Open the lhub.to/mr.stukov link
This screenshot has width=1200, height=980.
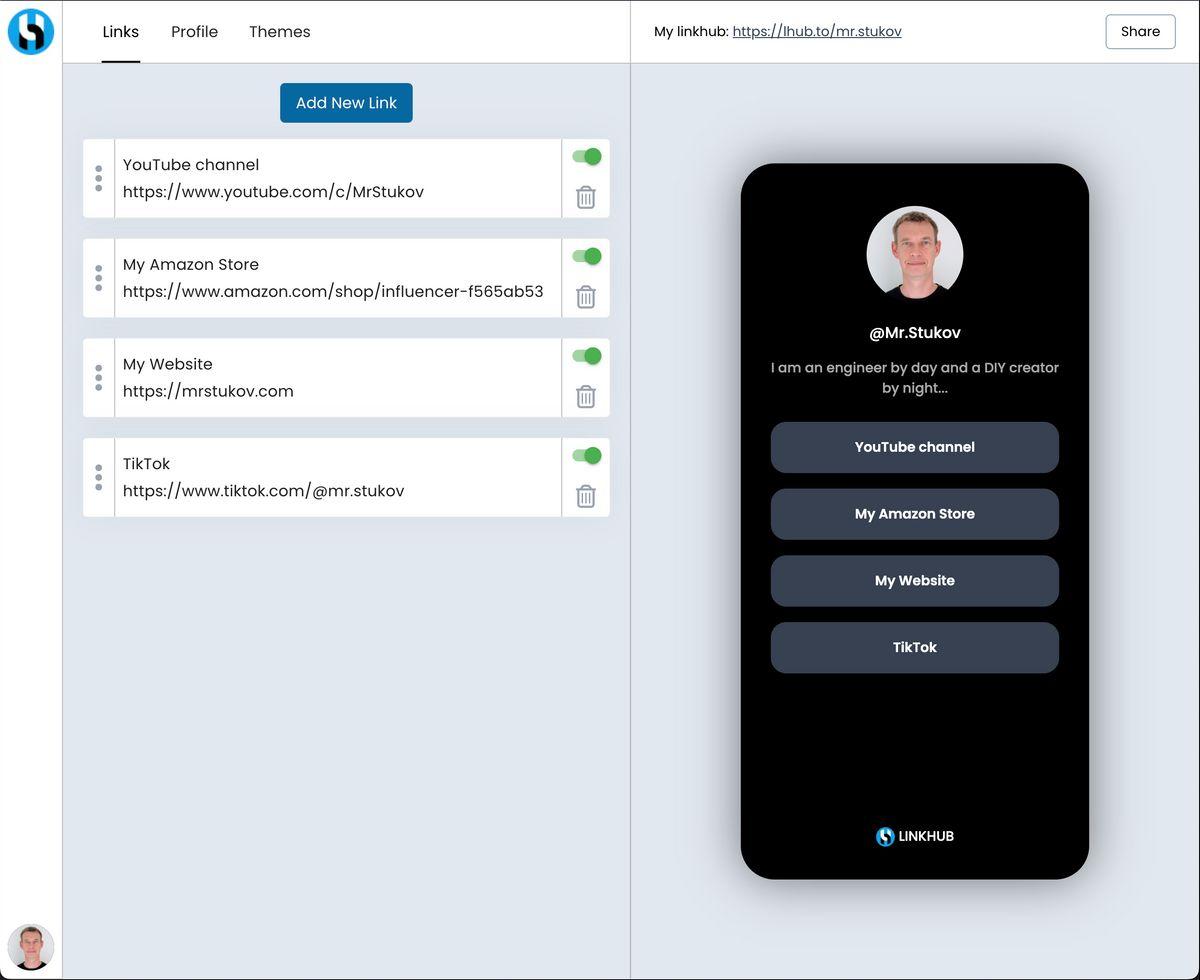817,32
